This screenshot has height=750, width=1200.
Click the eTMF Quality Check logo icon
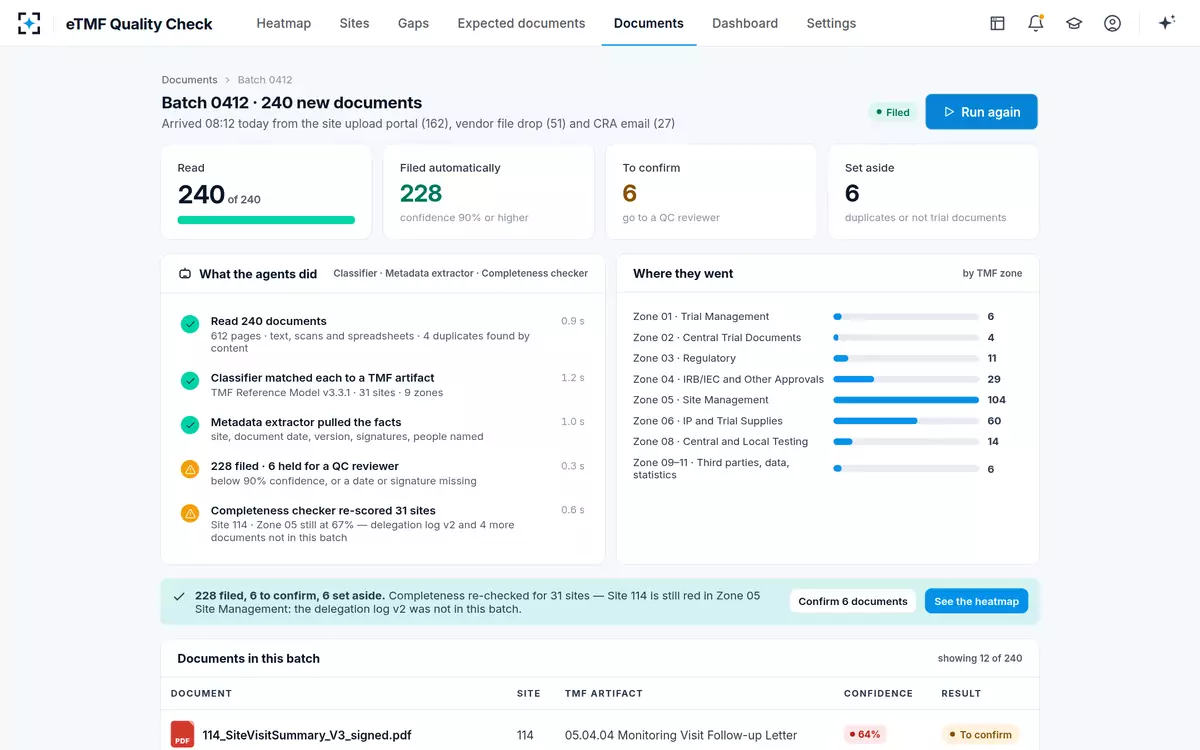(30, 23)
